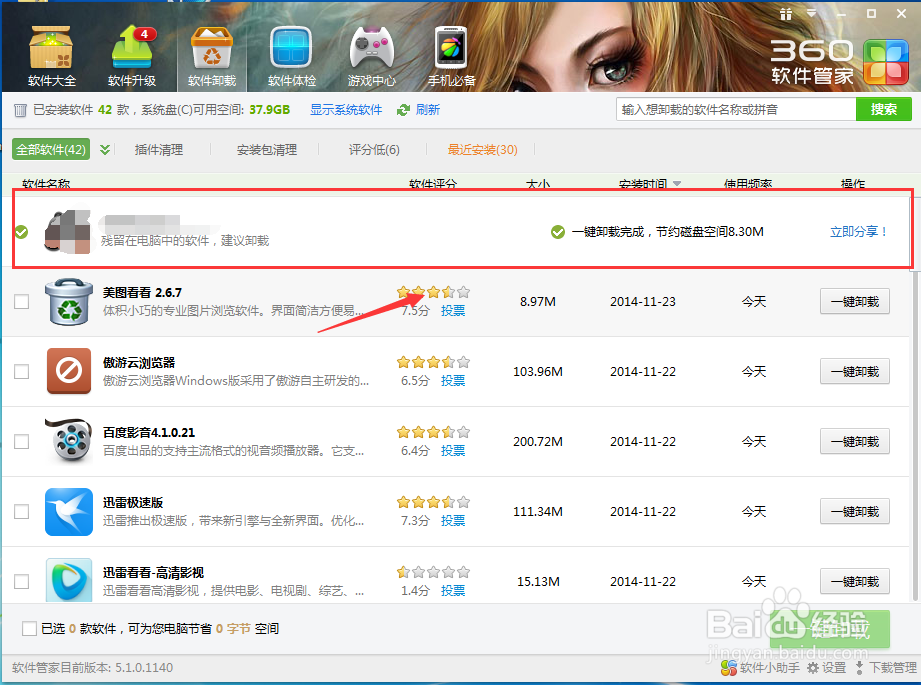
Task: Sort by 安装时间 column arrow
Action: (677, 184)
